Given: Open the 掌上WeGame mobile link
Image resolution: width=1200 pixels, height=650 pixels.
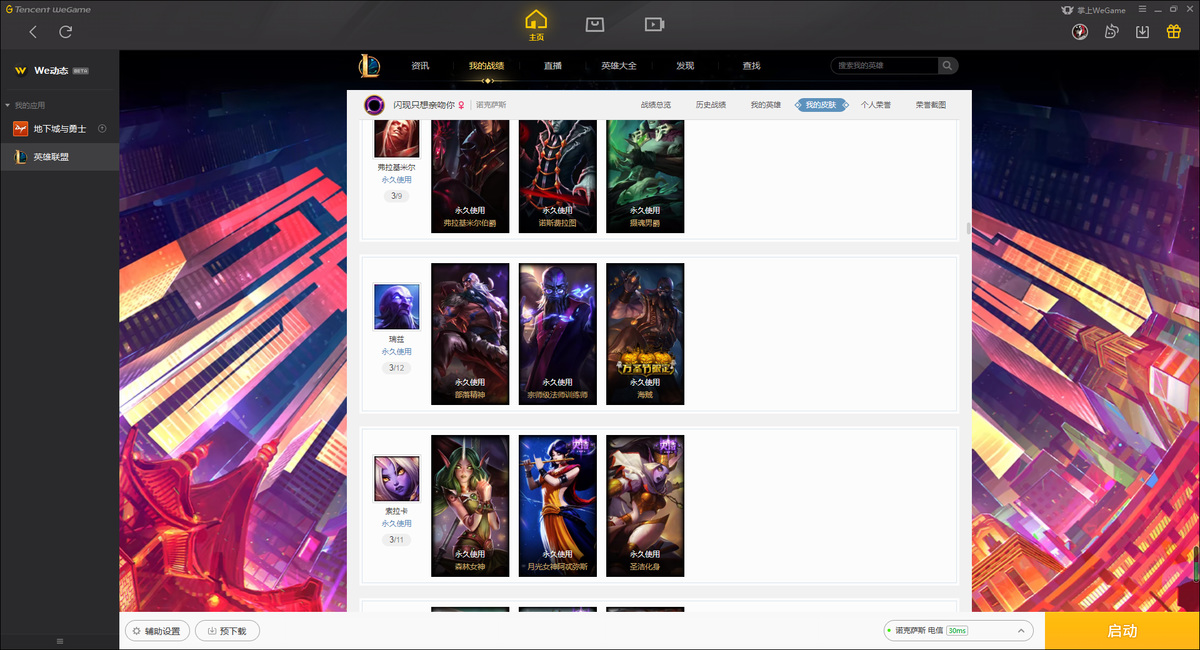Looking at the screenshot, I should tap(1094, 10).
